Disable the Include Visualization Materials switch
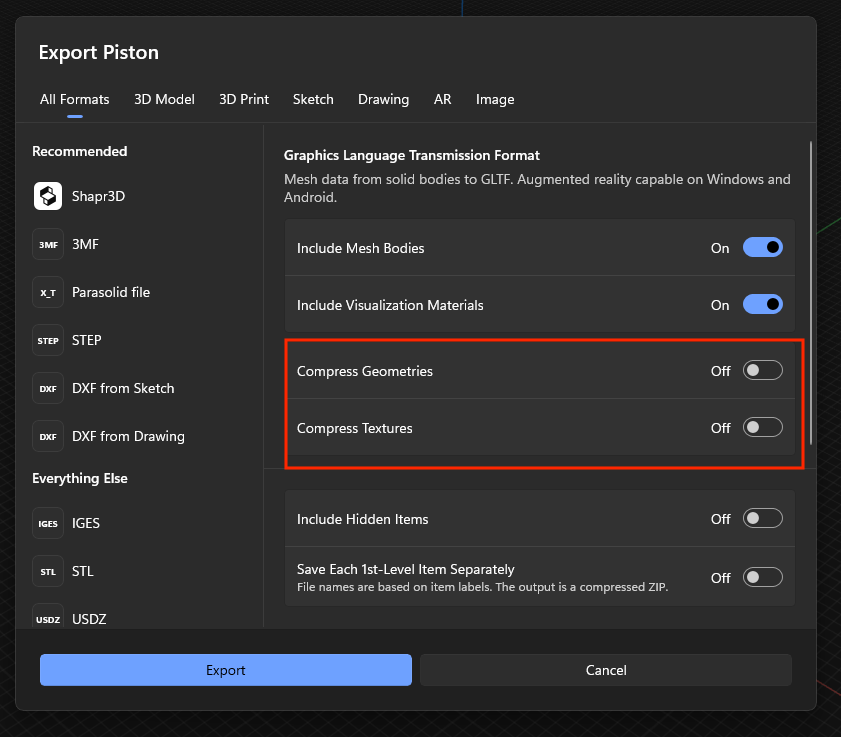 [x=762, y=304]
